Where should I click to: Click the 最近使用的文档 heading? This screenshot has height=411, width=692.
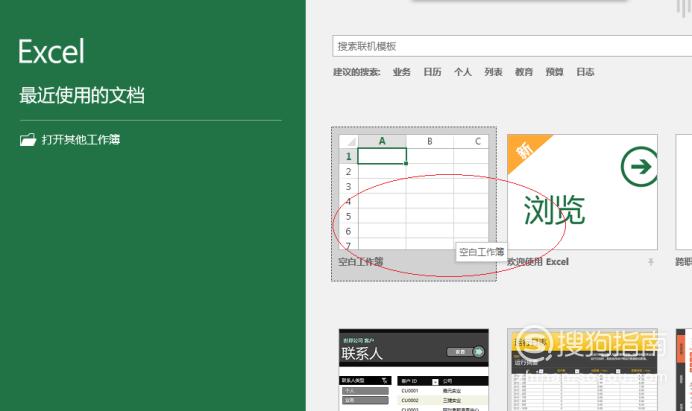82,95
